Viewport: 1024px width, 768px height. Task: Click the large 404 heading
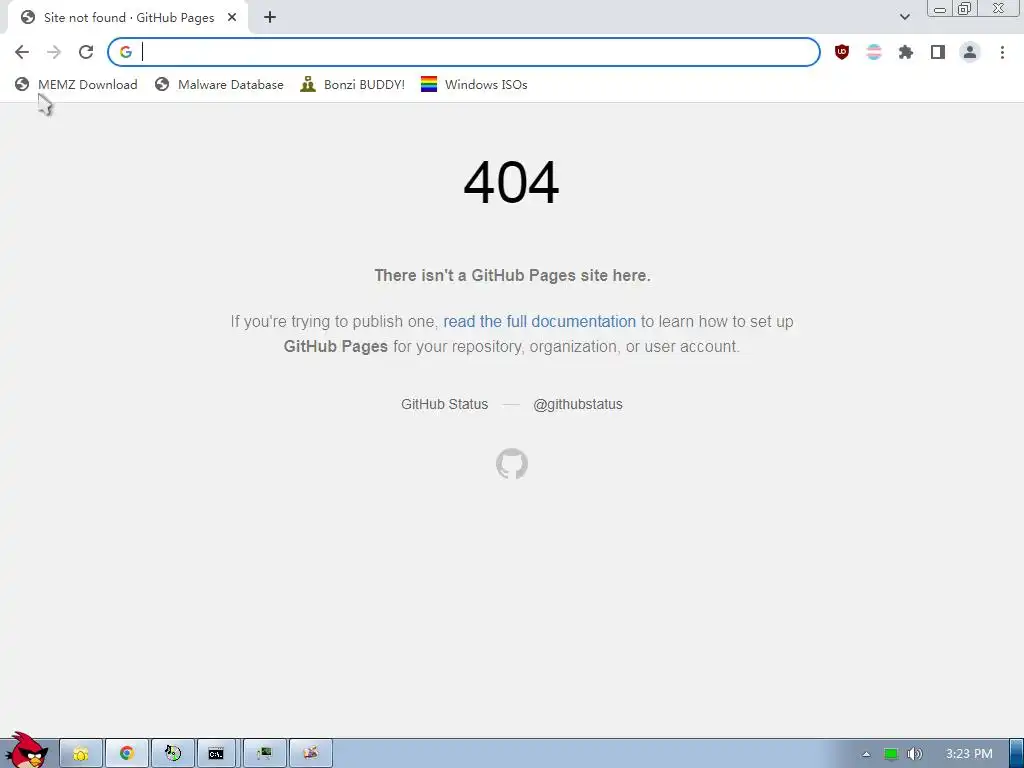point(511,183)
